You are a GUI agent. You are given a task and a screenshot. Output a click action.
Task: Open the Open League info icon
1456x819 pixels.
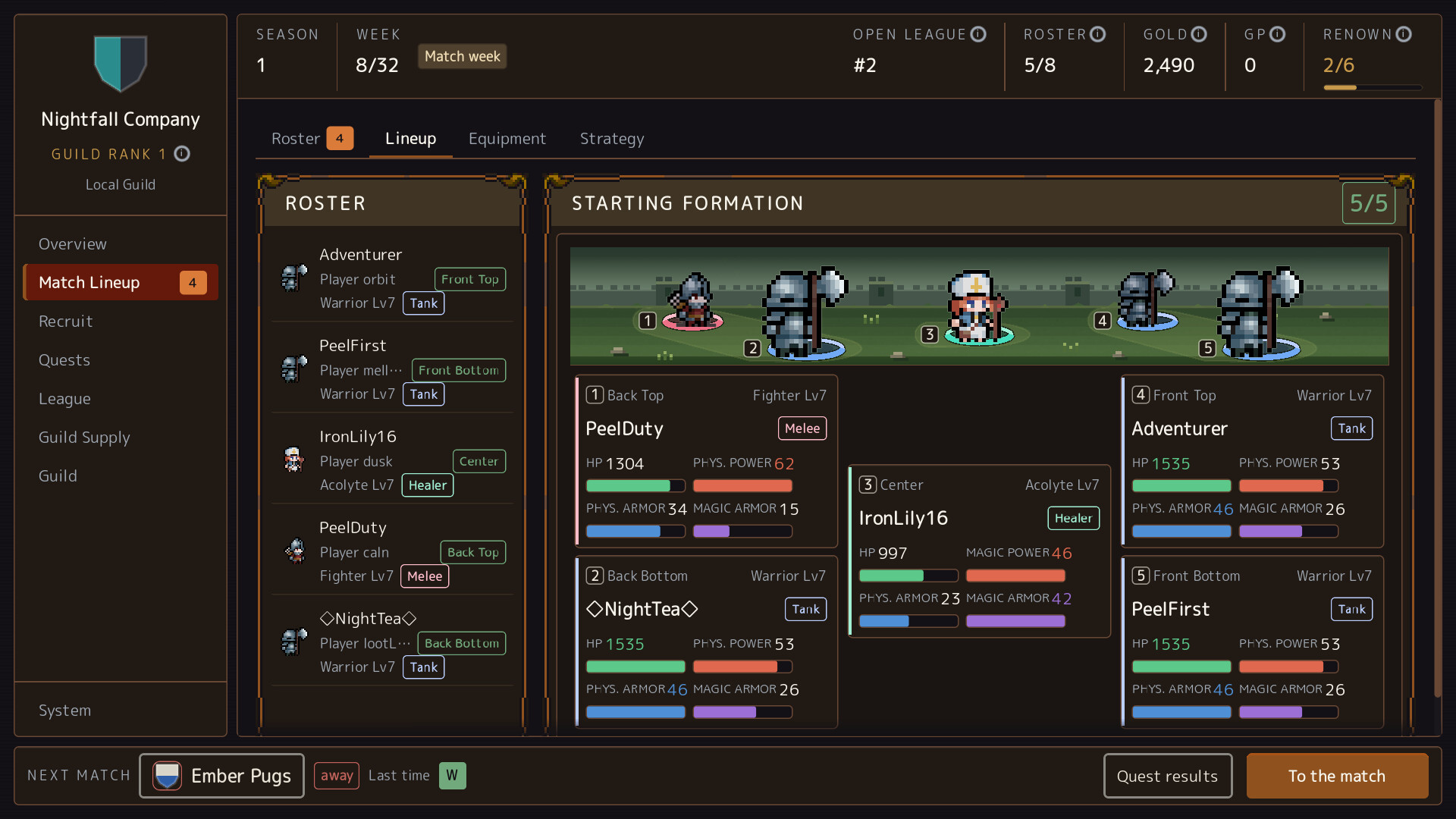(978, 34)
